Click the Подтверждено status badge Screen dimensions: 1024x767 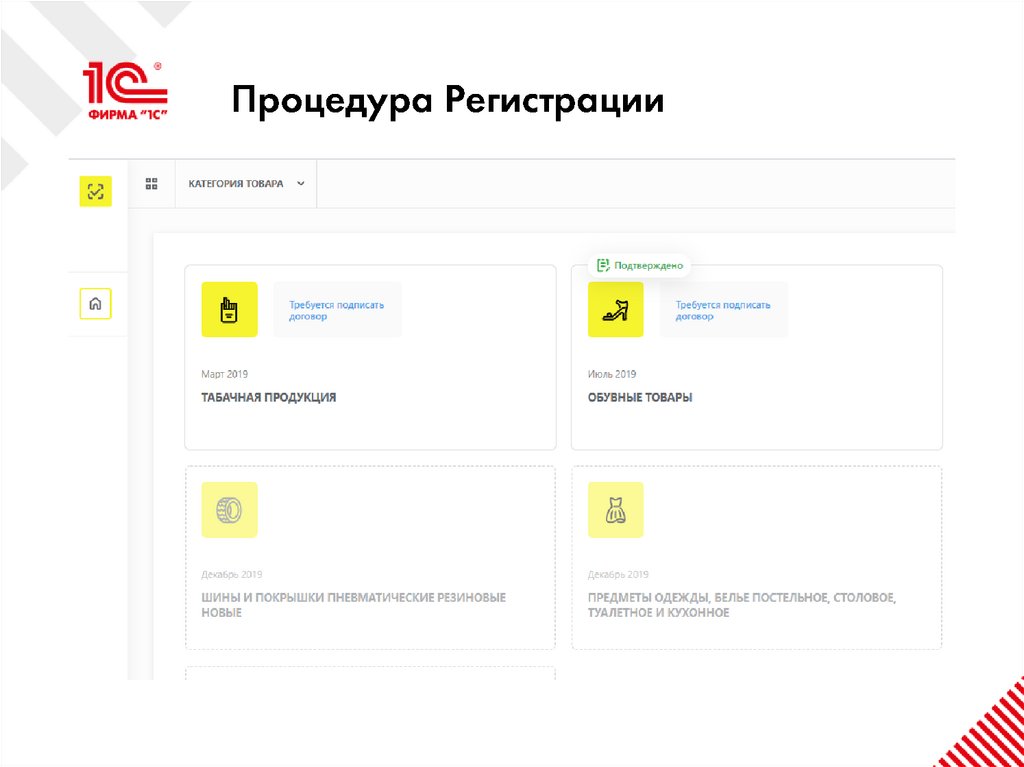(x=639, y=266)
